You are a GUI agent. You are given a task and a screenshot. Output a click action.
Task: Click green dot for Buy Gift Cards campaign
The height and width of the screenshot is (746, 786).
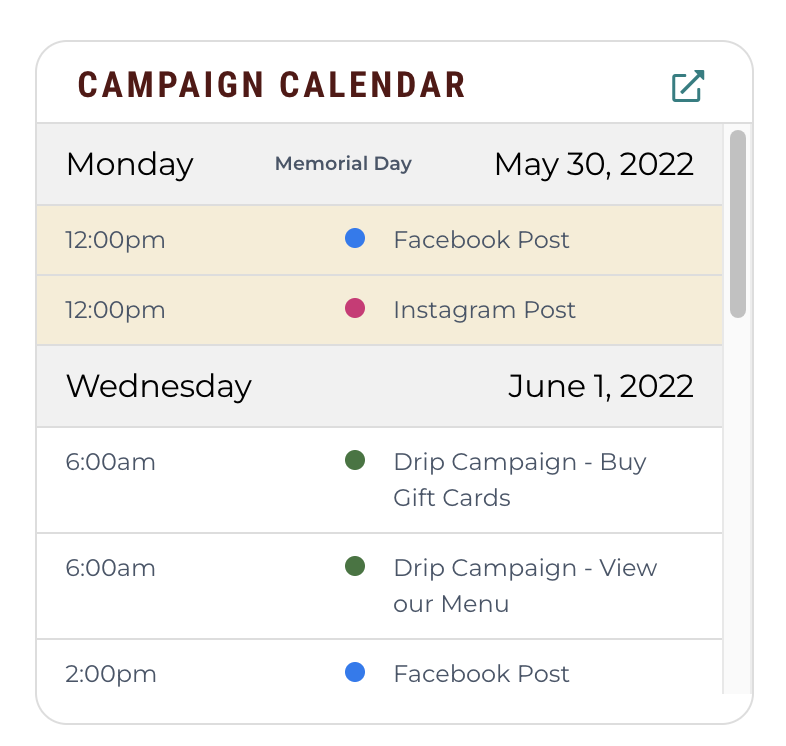click(355, 460)
